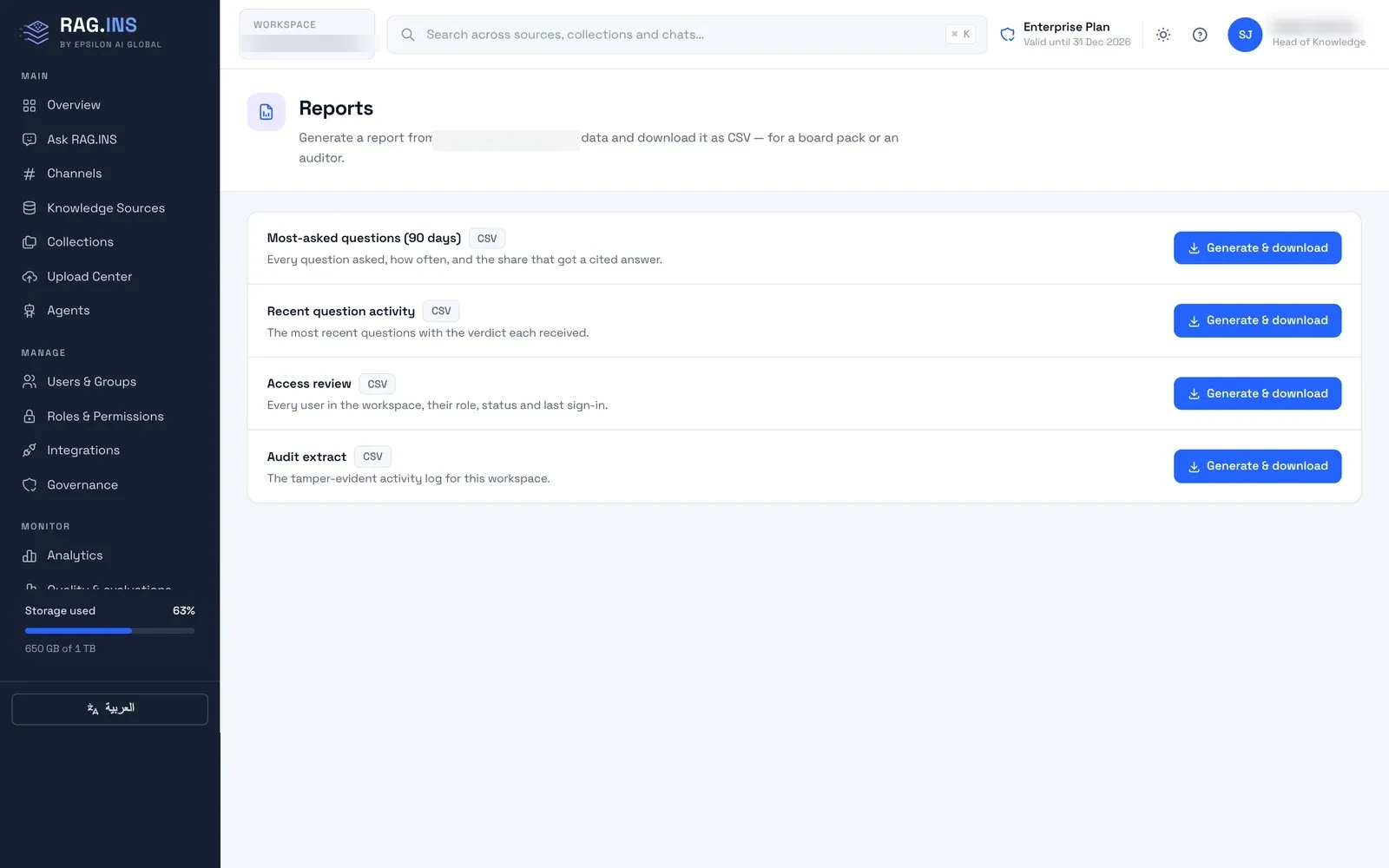Image resolution: width=1389 pixels, height=868 pixels.
Task: Click the Governance shield icon
Action: click(x=30, y=485)
